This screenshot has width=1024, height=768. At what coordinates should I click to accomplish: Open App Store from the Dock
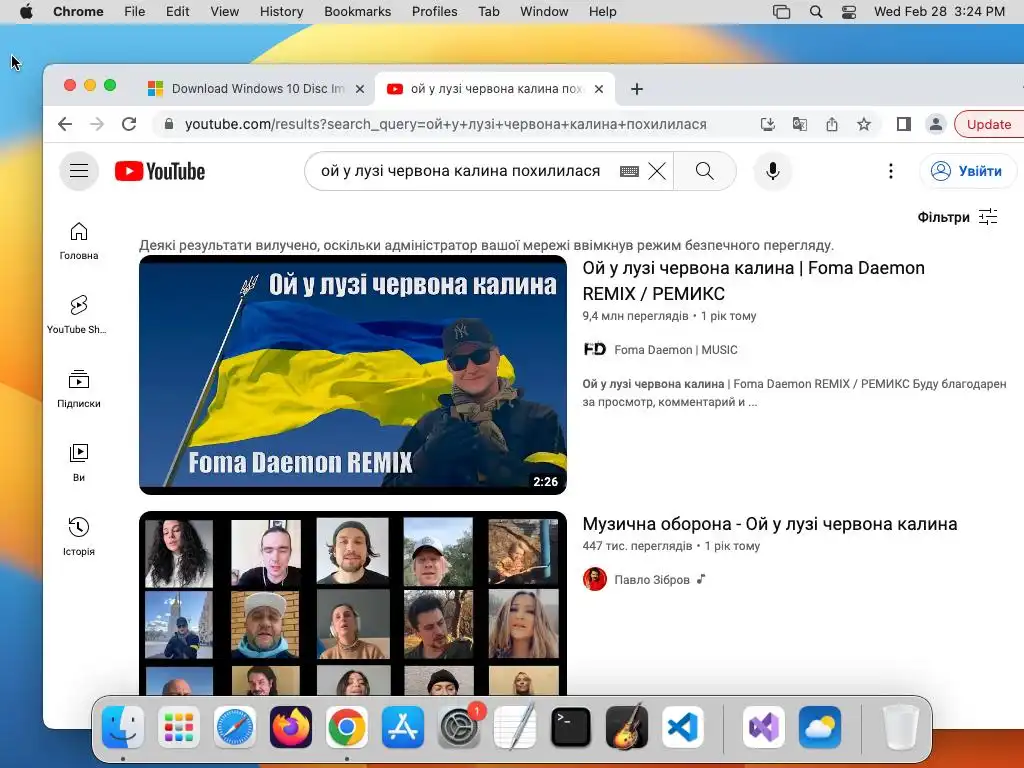402,727
